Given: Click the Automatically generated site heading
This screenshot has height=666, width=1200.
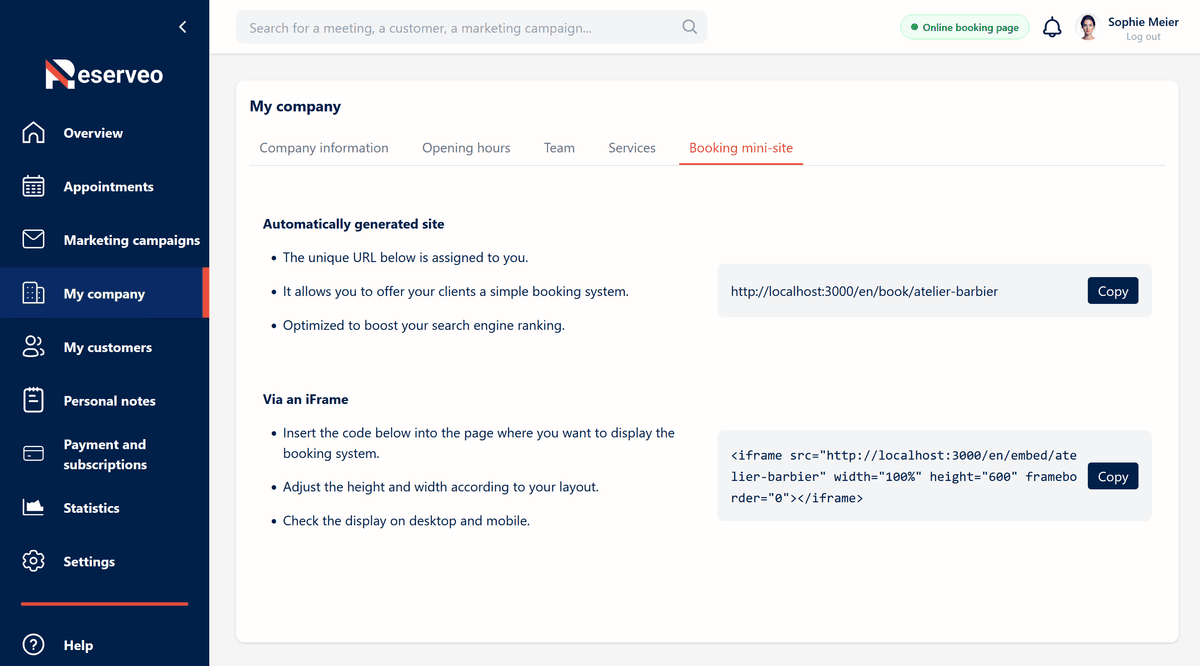Looking at the screenshot, I should (354, 224).
